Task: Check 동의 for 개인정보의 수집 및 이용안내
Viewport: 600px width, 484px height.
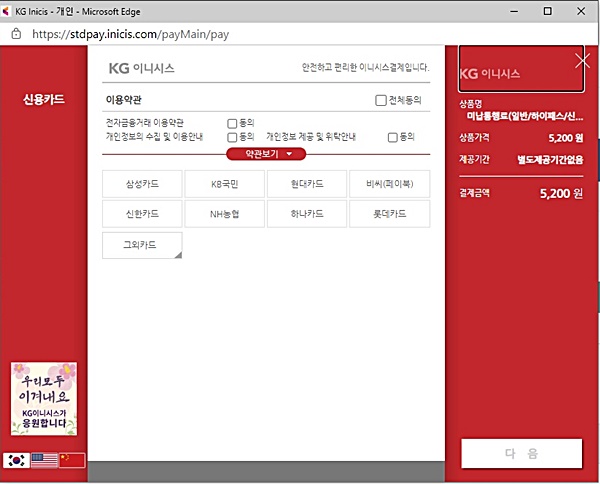Action: pyautogui.click(x=232, y=137)
